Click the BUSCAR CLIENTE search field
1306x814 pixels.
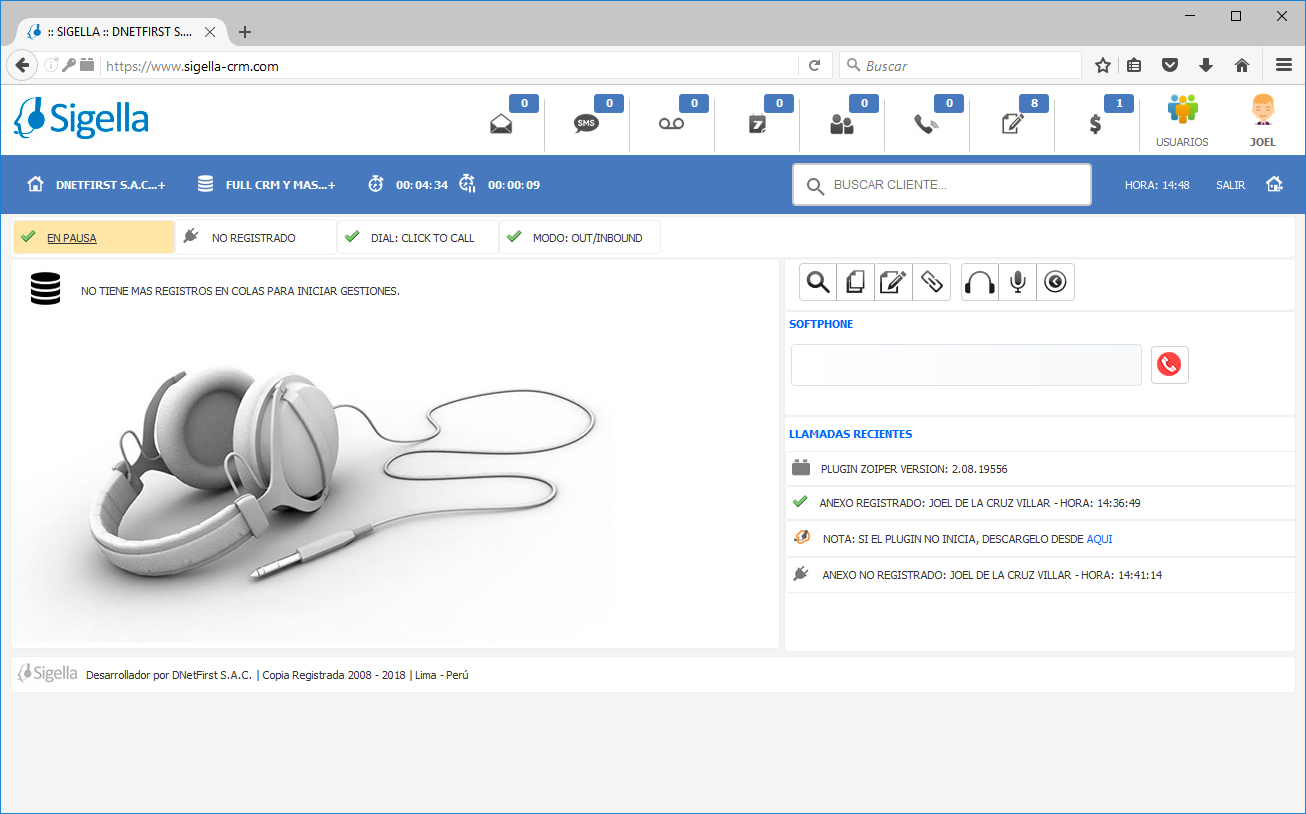942,185
